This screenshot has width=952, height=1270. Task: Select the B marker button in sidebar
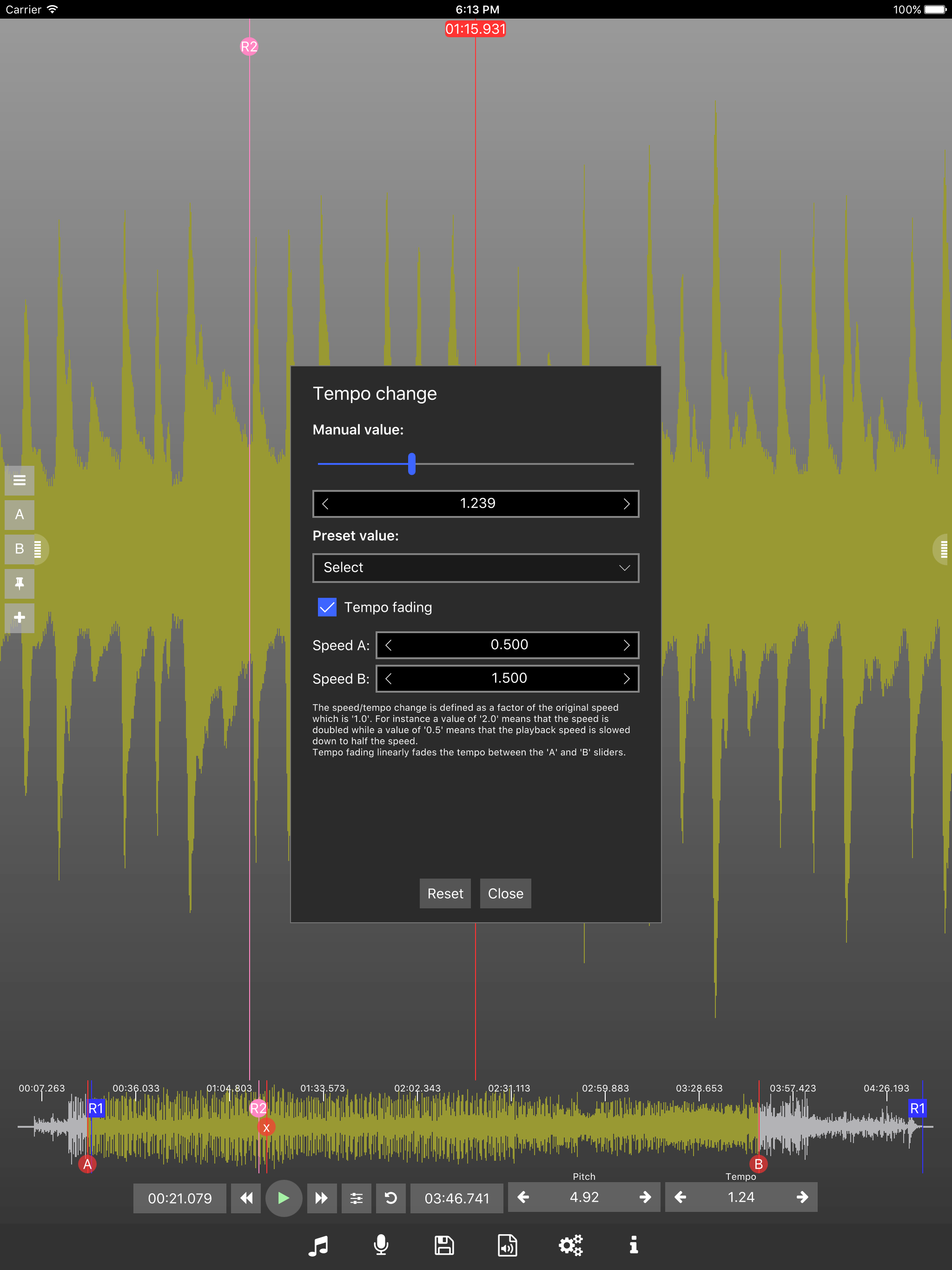tap(20, 549)
